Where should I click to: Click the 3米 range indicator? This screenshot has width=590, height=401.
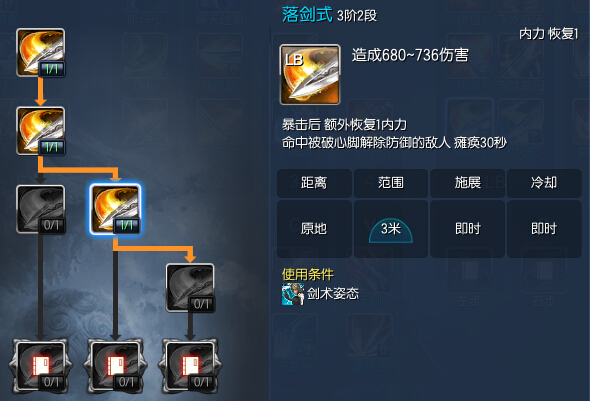(x=391, y=230)
